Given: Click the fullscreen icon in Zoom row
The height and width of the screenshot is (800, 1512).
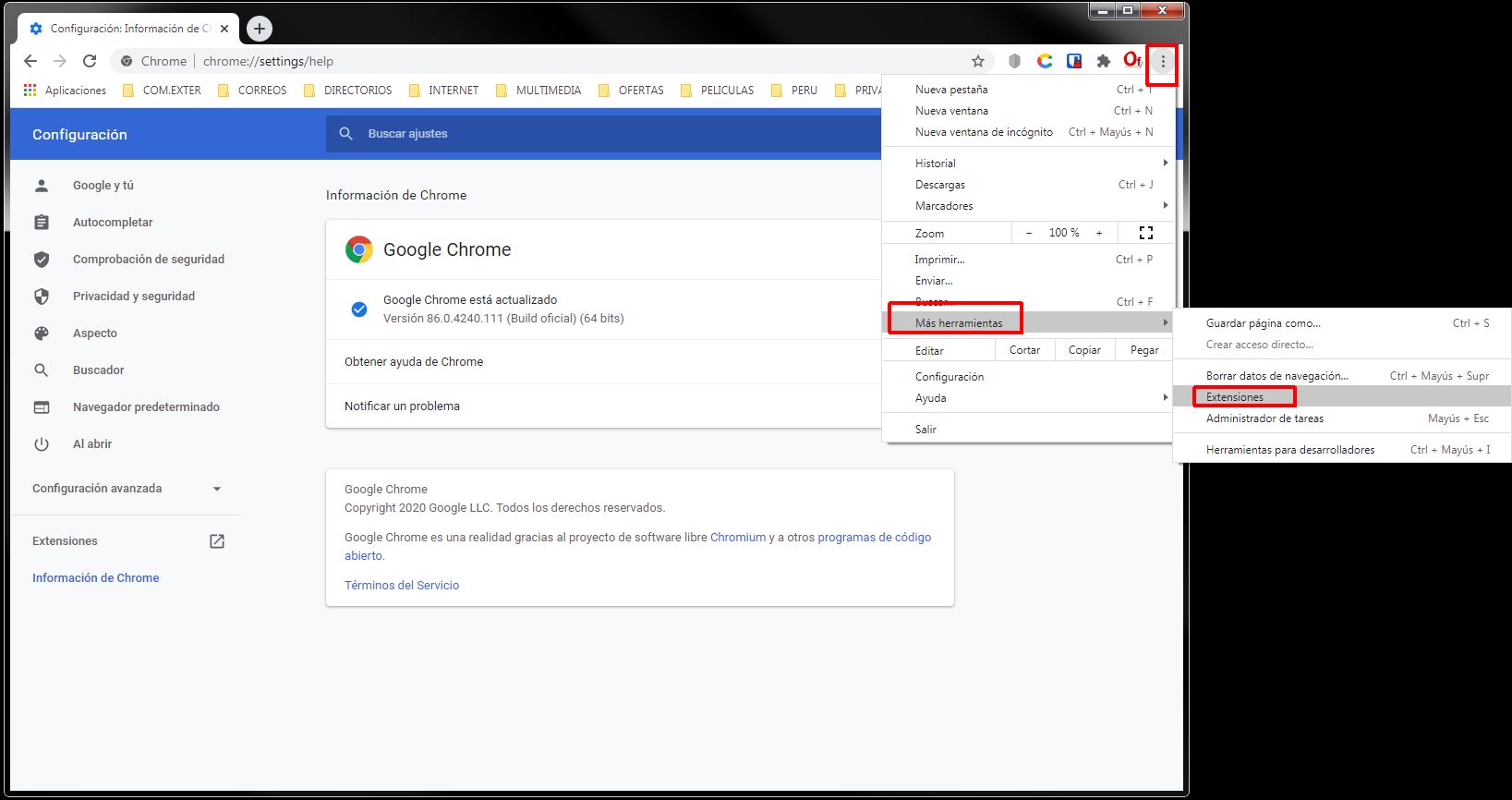Looking at the screenshot, I should click(1146, 233).
